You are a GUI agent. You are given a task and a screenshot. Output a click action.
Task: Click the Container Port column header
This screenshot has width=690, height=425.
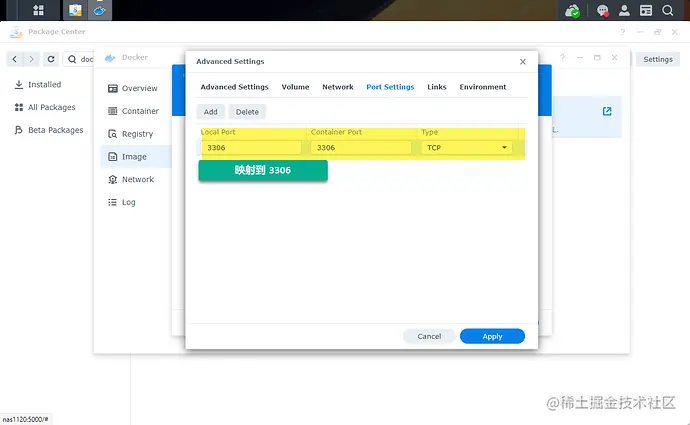point(336,132)
